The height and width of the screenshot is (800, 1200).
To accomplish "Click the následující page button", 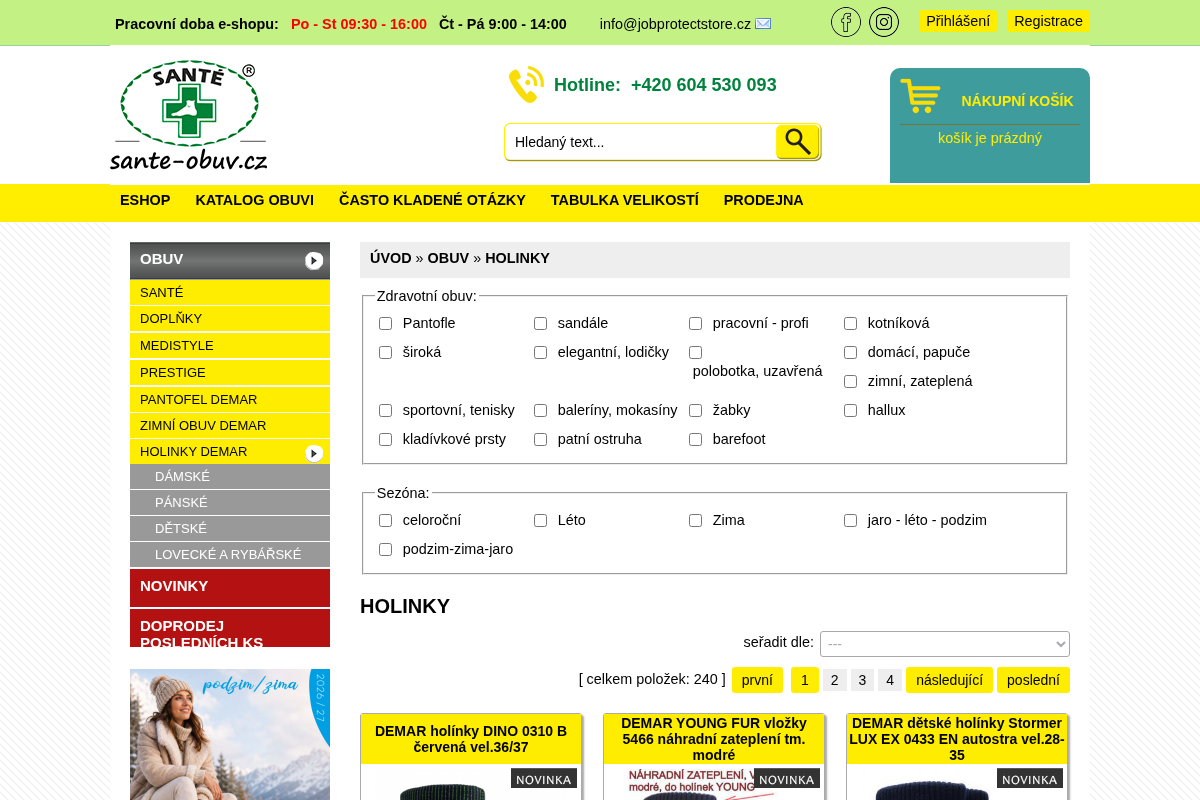I will click(x=949, y=680).
